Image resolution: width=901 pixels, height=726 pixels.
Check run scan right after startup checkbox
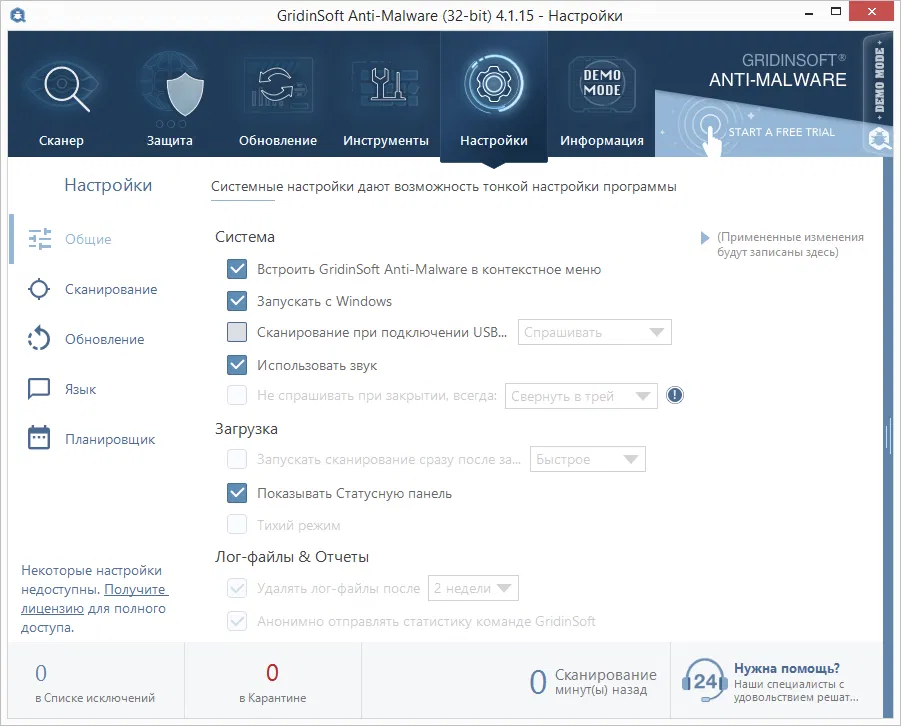237,459
